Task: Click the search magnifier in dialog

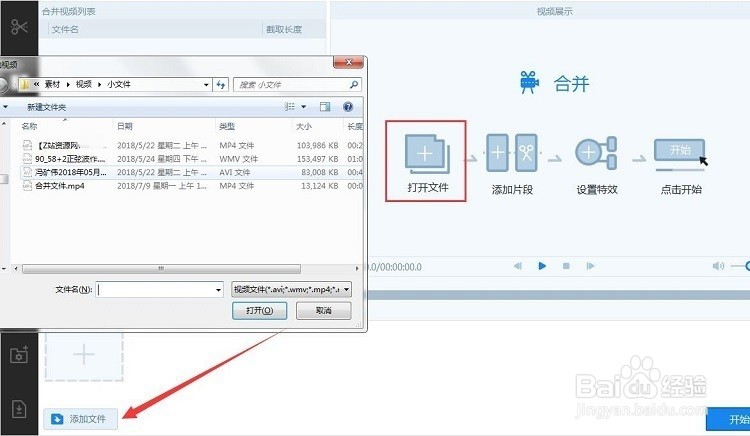Action: tap(354, 85)
